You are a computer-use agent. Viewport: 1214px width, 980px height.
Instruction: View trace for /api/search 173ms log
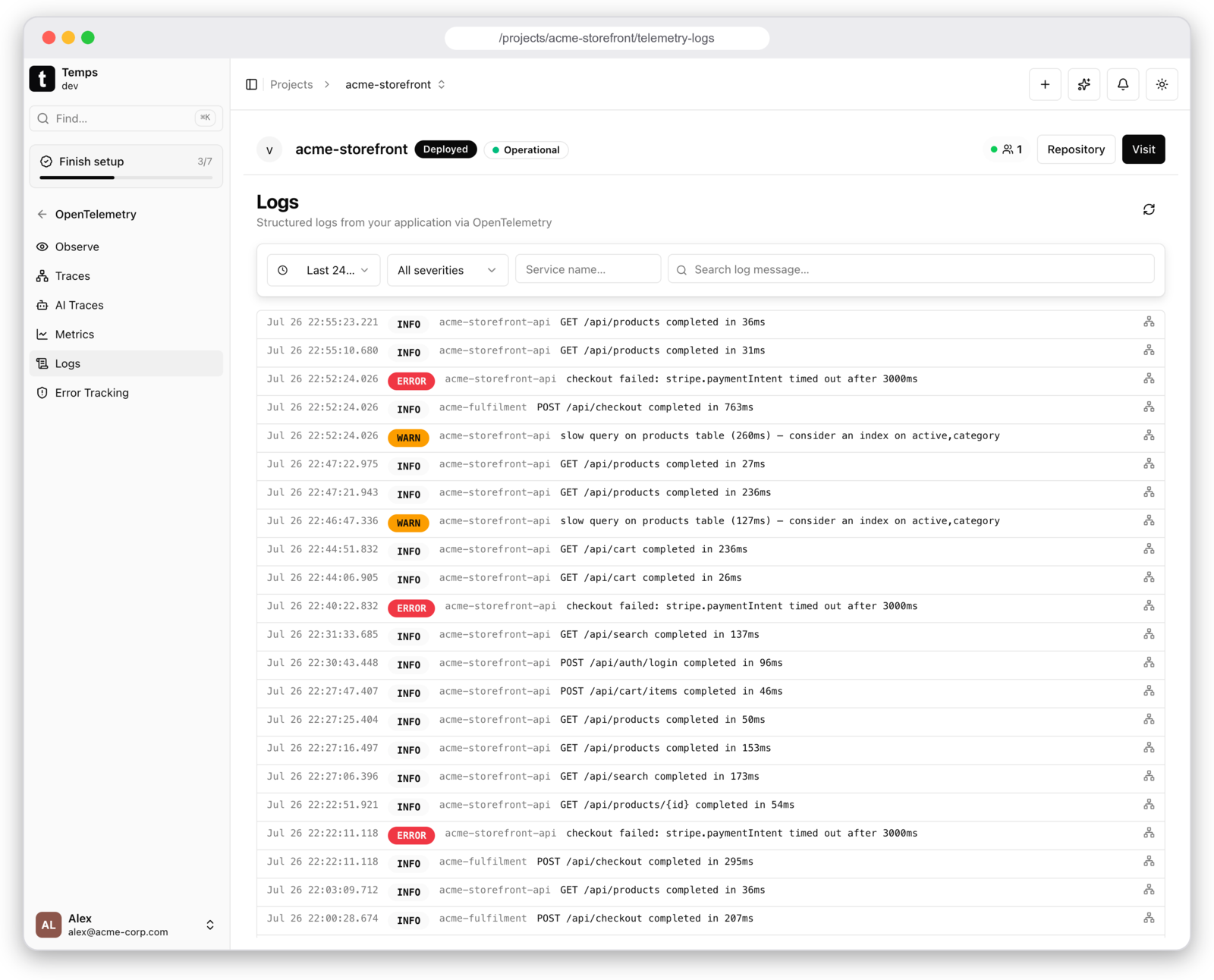point(1149,777)
